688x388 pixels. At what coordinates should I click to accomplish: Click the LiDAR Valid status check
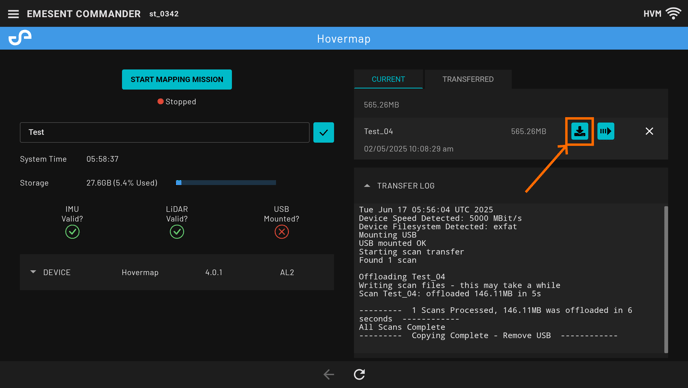point(177,232)
